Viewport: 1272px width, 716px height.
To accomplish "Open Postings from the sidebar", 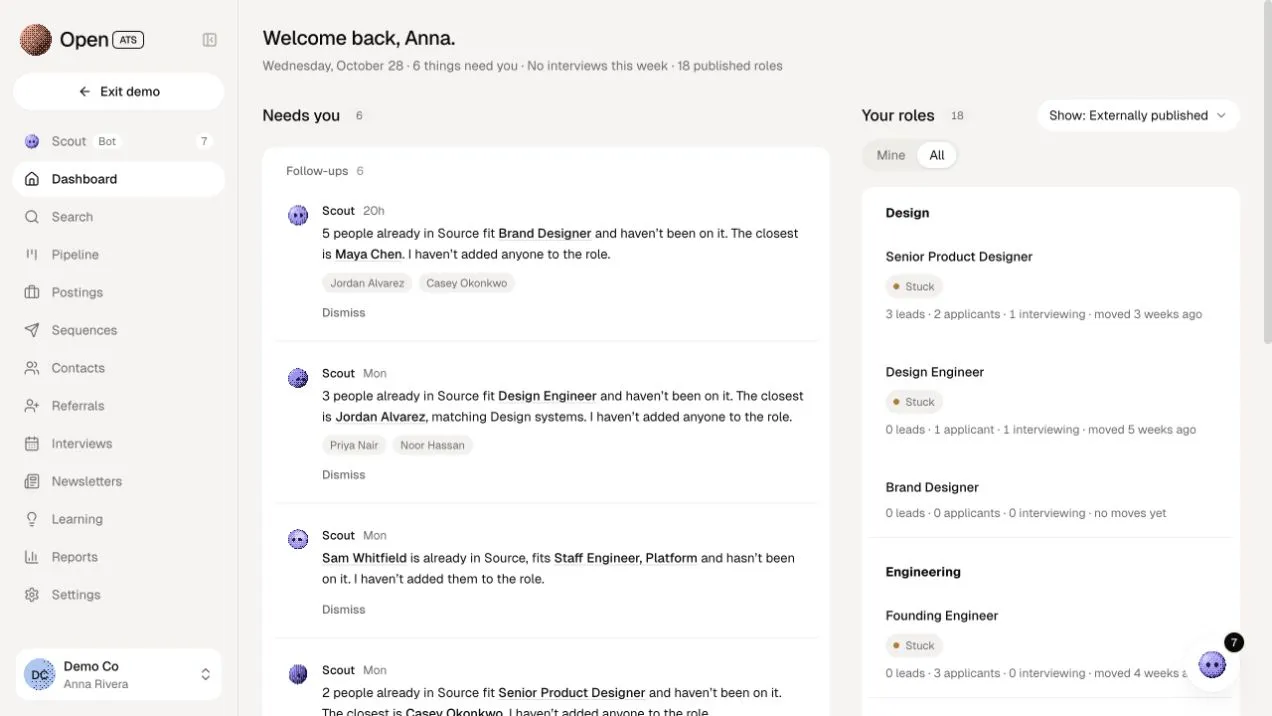I will pos(118,292).
